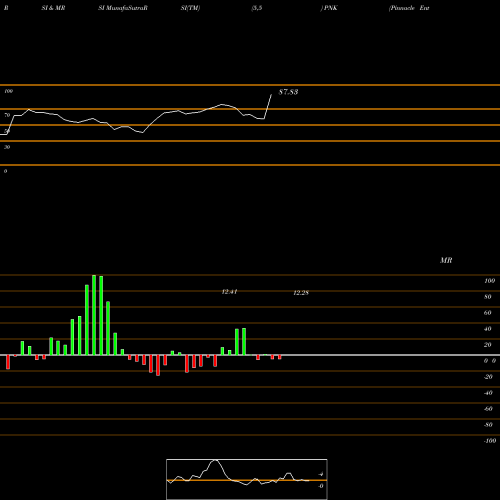Click the MR axis label -100

pos(490,441)
